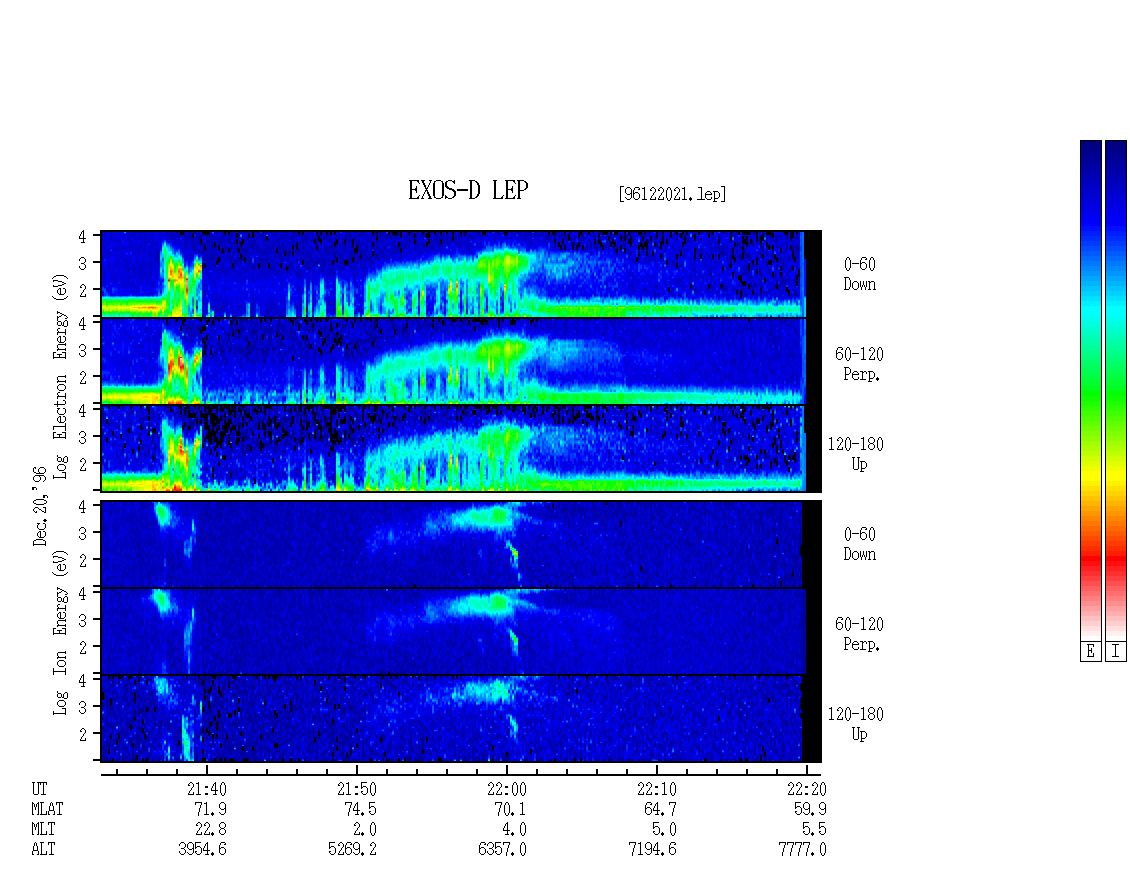Click the electron 0-60 Down pitch angle label
Image resolution: width=1130 pixels, height=875 pixels.
click(860, 274)
